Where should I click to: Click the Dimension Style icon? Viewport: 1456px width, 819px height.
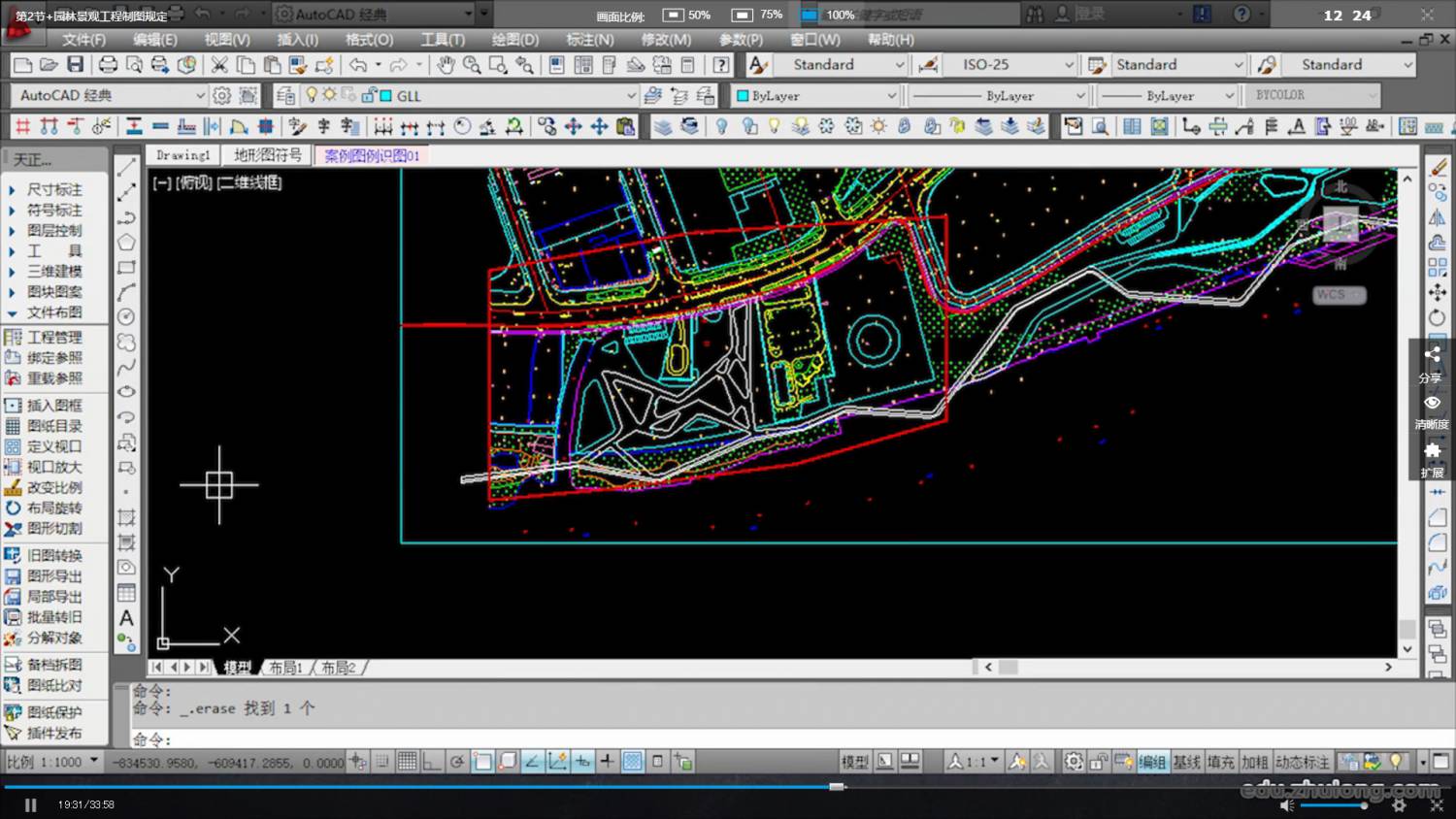tap(928, 65)
